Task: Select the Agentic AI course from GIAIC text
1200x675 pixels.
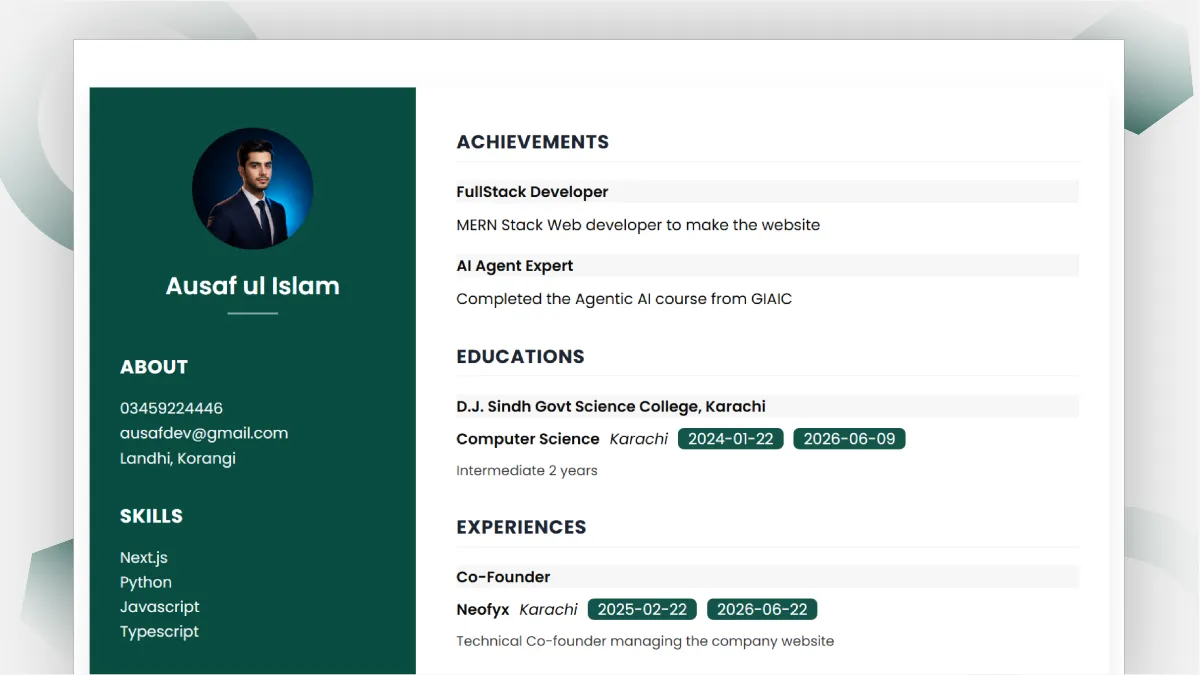Action: point(624,299)
